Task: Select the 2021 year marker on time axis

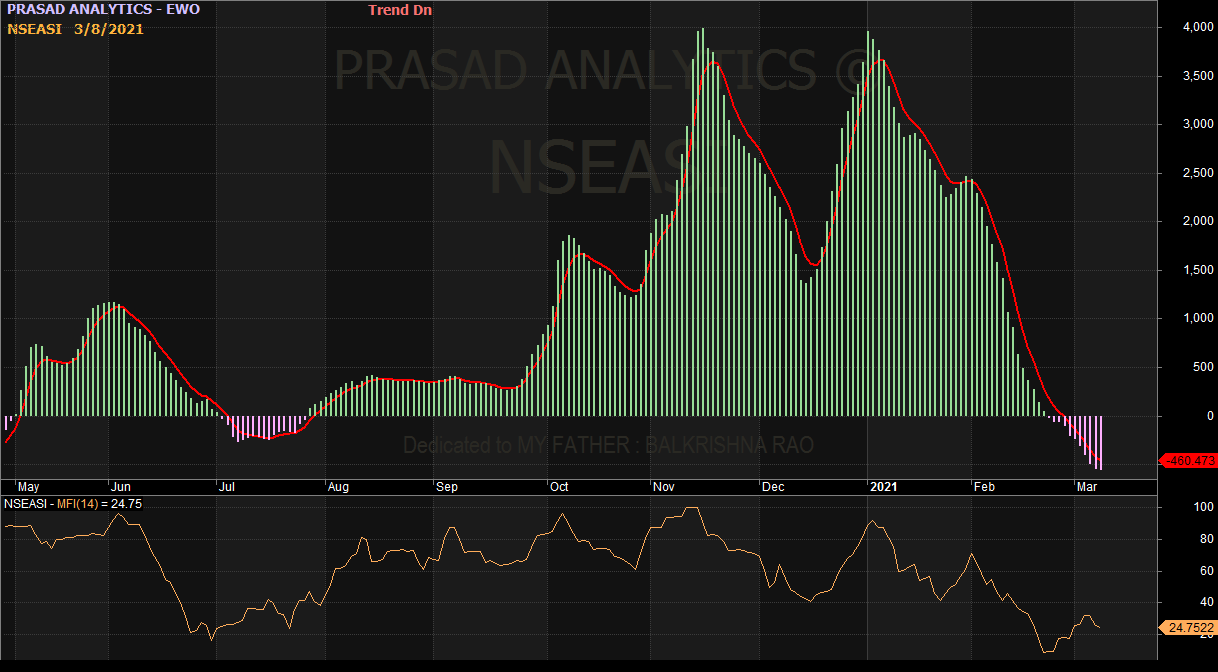Action: coord(883,487)
